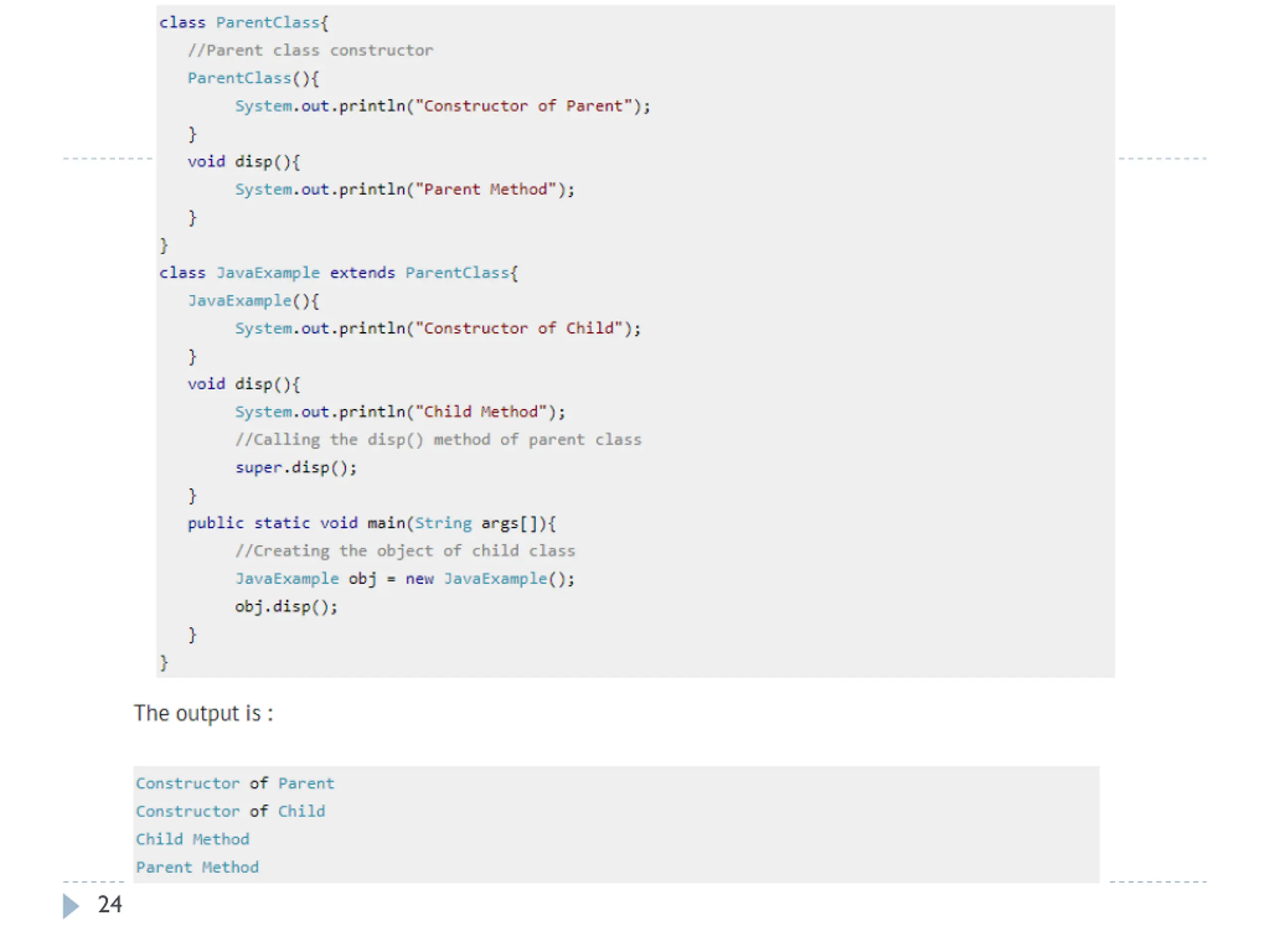
Task: Click the blue triangle slide marker
Action: pyautogui.click(x=70, y=906)
